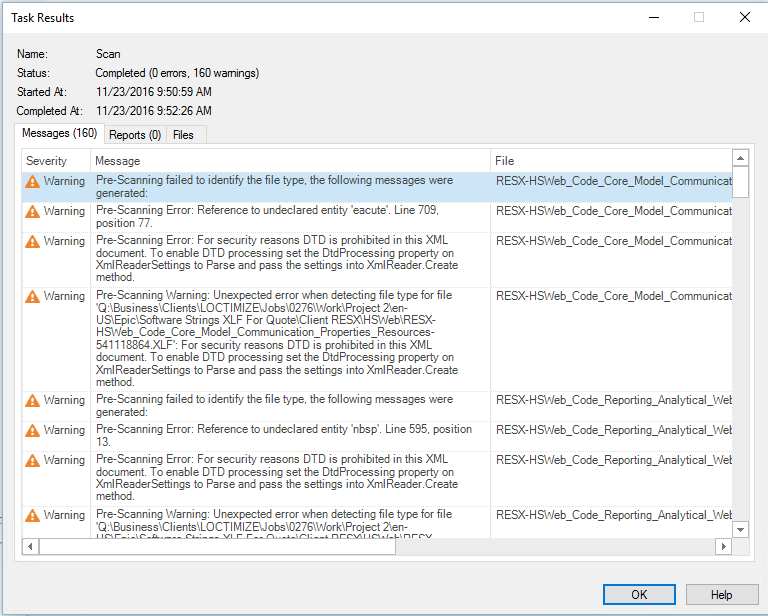Click warning icon for 'nbsp' entity error
The image size is (768, 616).
[x=33, y=430]
